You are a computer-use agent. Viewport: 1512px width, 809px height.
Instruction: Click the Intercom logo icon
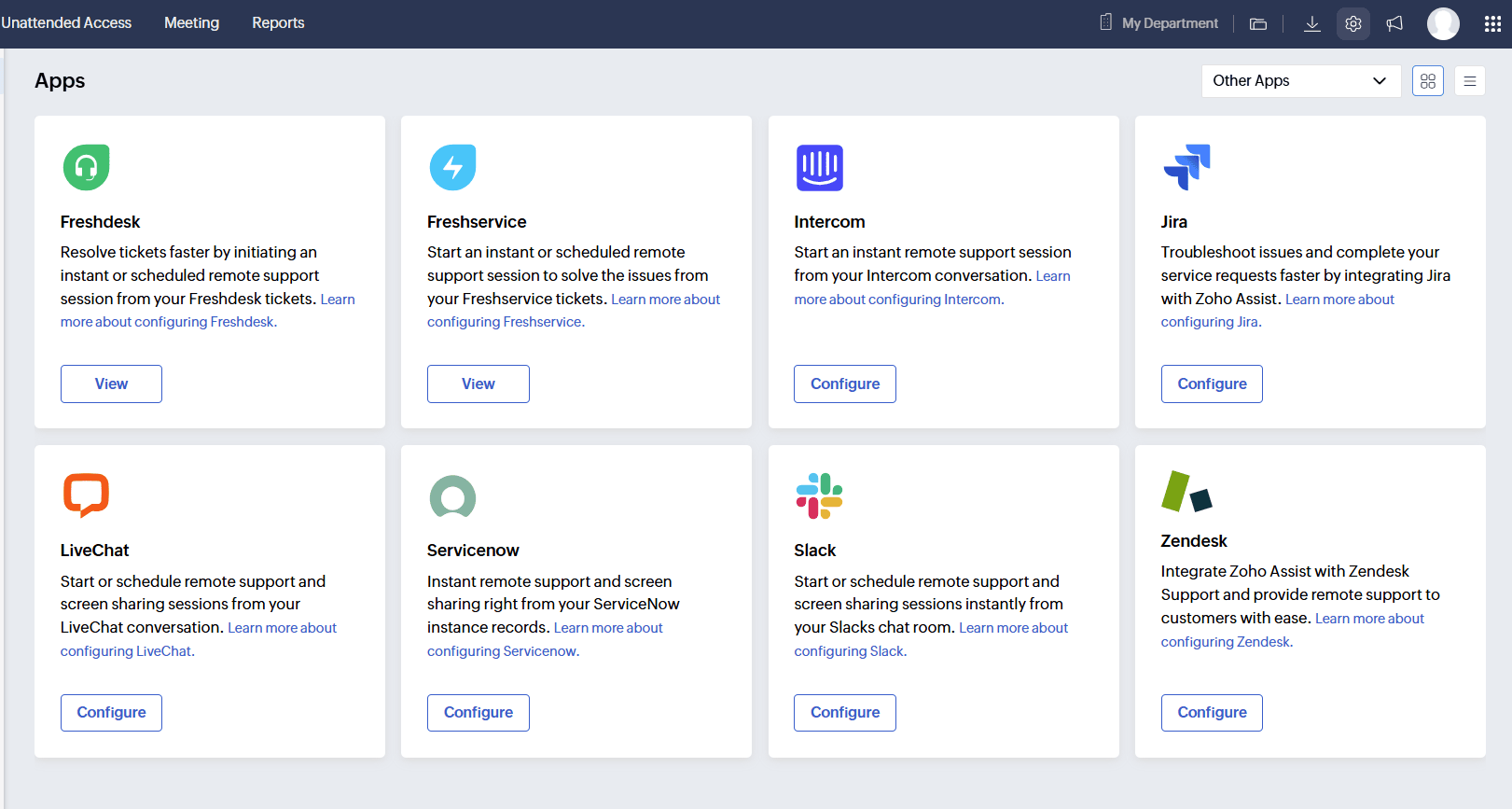coord(819,167)
